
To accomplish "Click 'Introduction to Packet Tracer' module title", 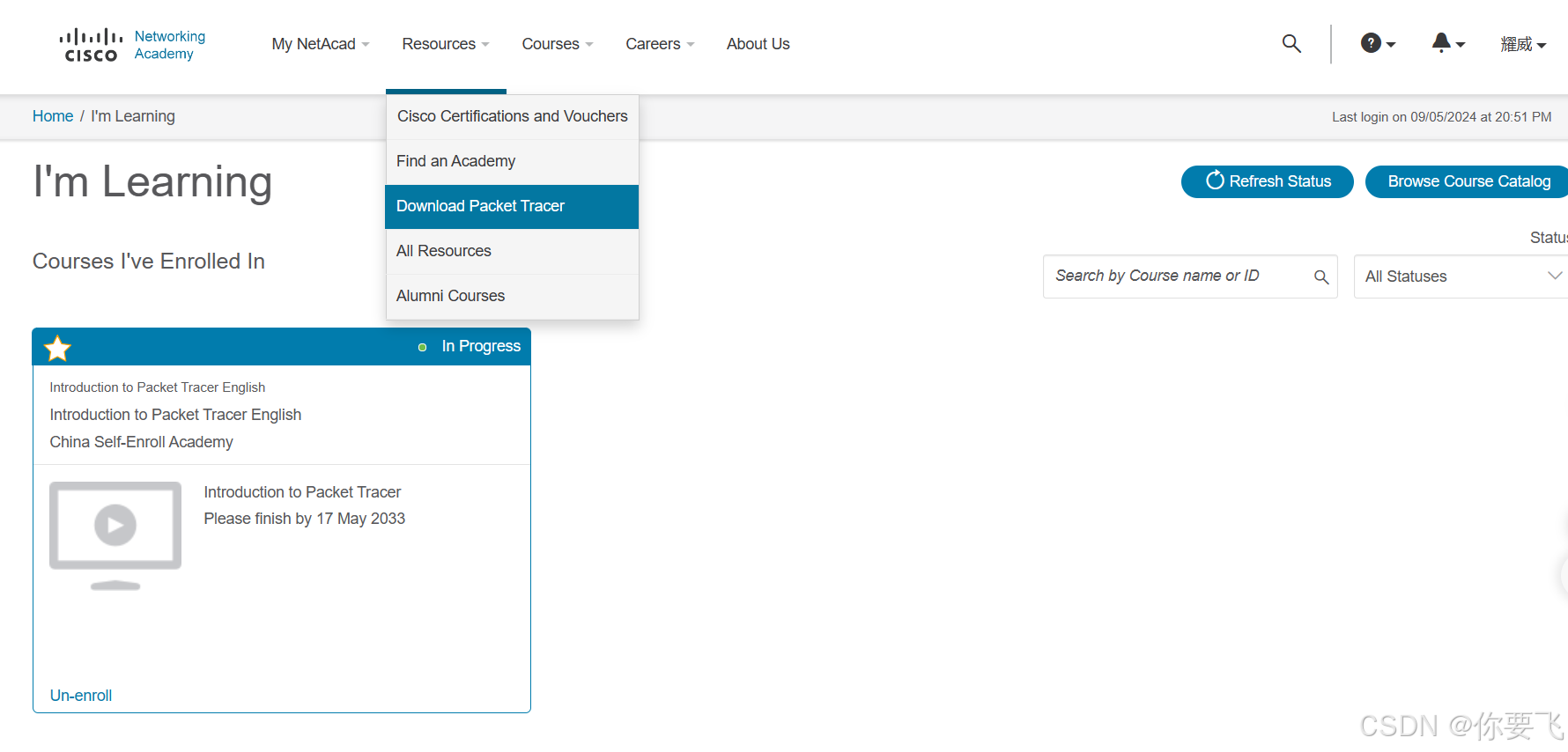I will (302, 492).
